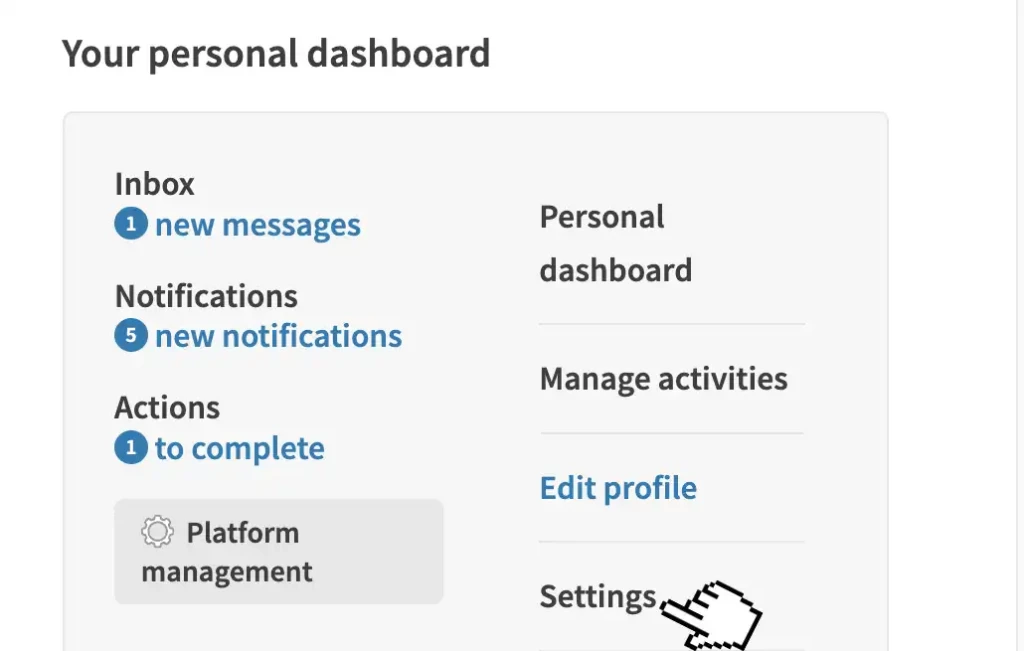This screenshot has height=651, width=1024.
Task: Click the gear icon beside Platform management
Action: pos(157,532)
